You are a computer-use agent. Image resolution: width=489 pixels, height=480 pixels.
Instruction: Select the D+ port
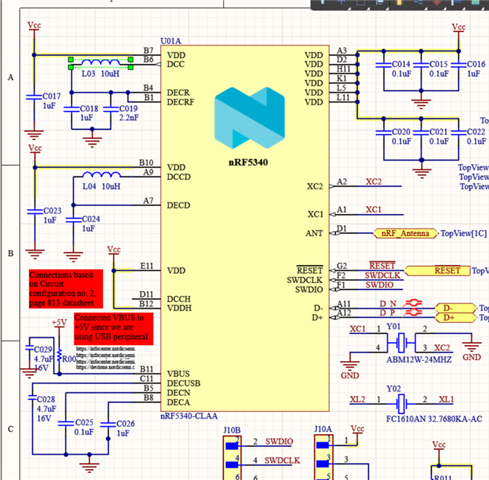tap(456, 318)
